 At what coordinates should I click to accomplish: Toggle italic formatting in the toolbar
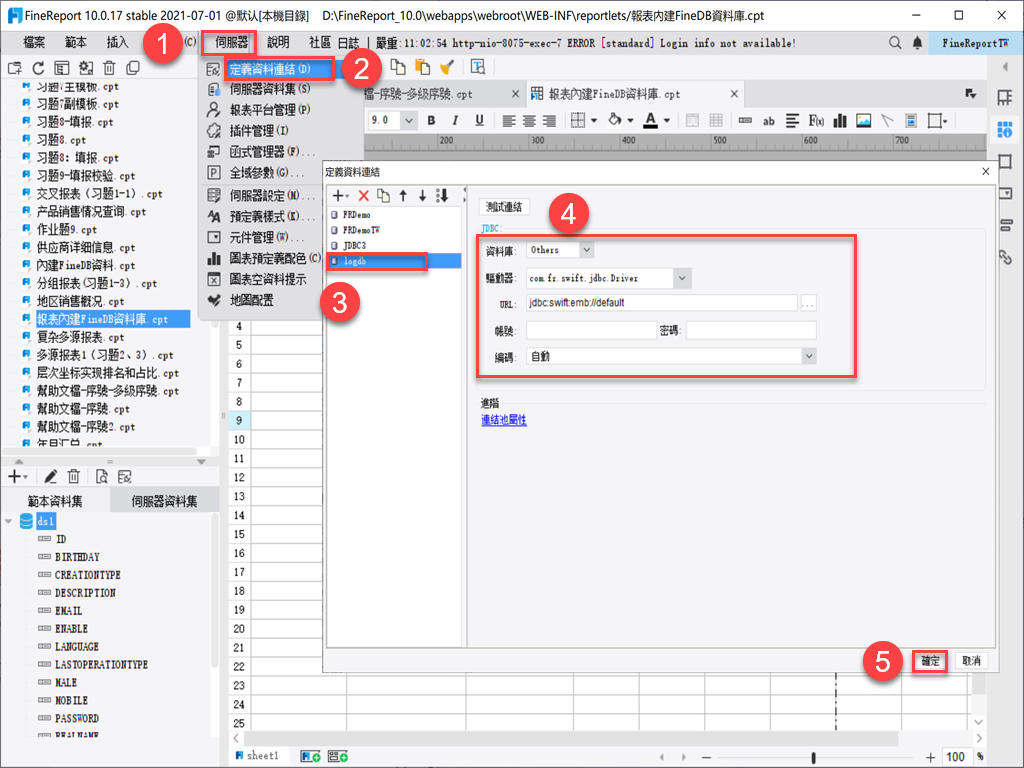[x=453, y=121]
